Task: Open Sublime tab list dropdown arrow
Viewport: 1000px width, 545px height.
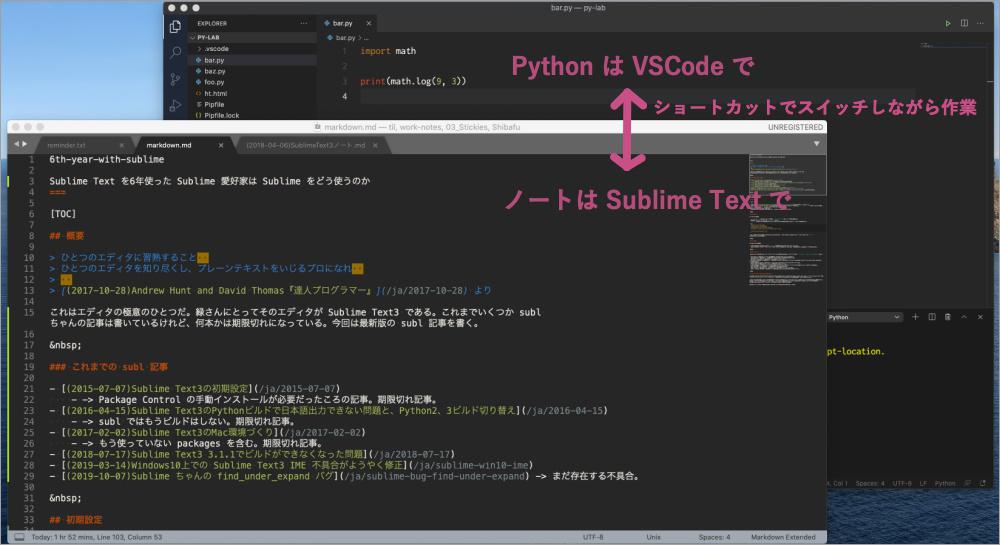Action: 816,144
